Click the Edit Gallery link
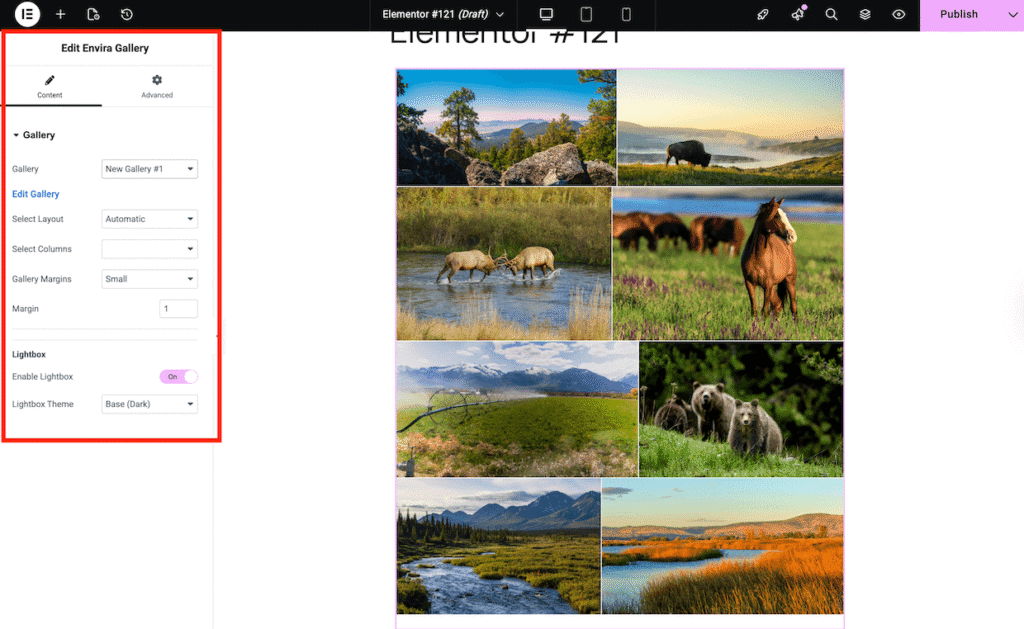Viewport: 1024px width, 629px height. click(35, 193)
